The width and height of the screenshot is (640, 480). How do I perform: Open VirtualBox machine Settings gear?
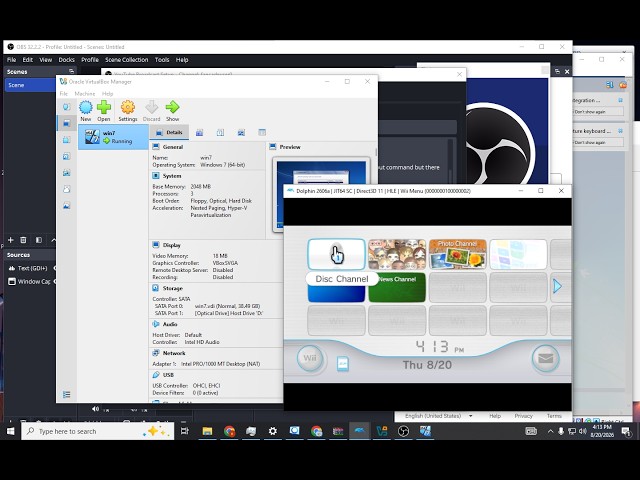(128, 111)
